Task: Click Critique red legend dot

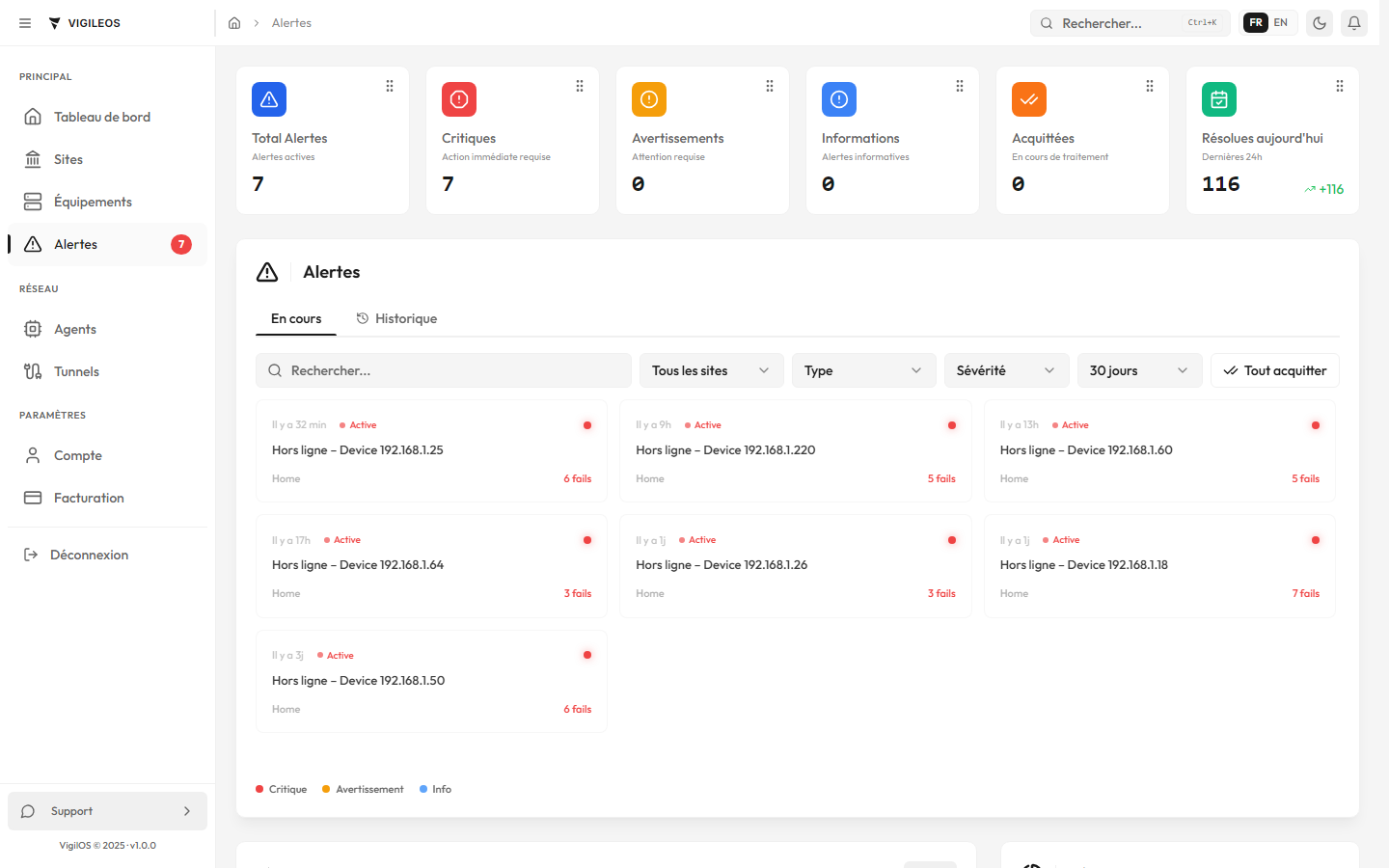Action: (x=259, y=789)
